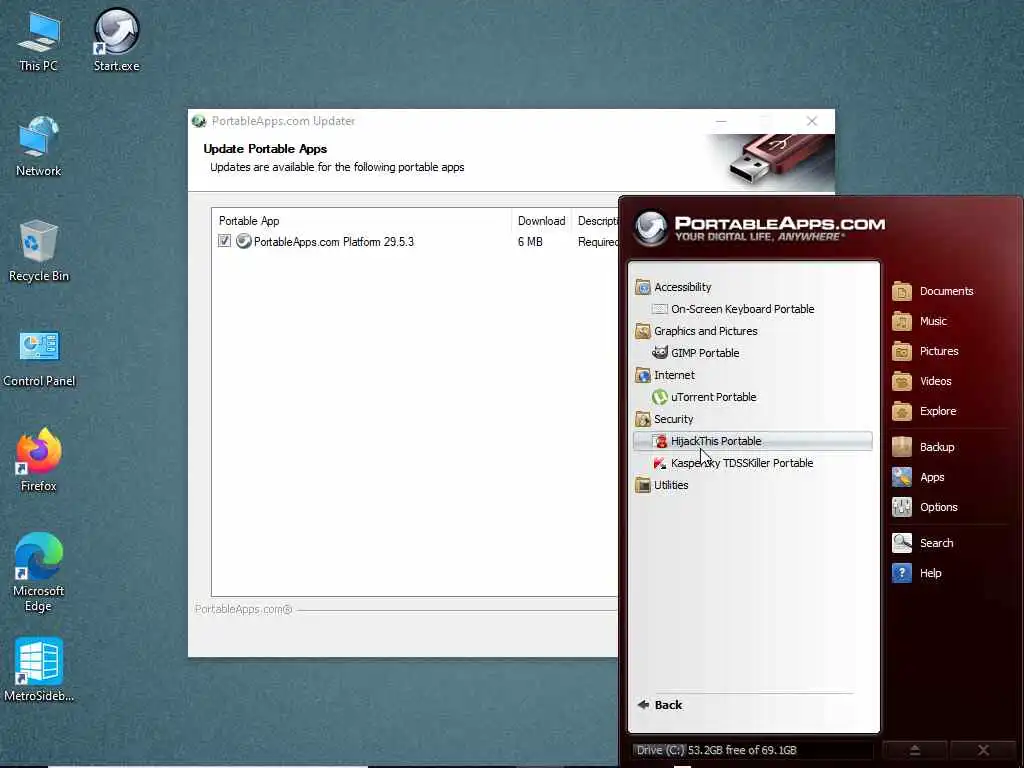Select the Start.exe desktop shortcut
The image size is (1024, 768).
click(x=116, y=40)
